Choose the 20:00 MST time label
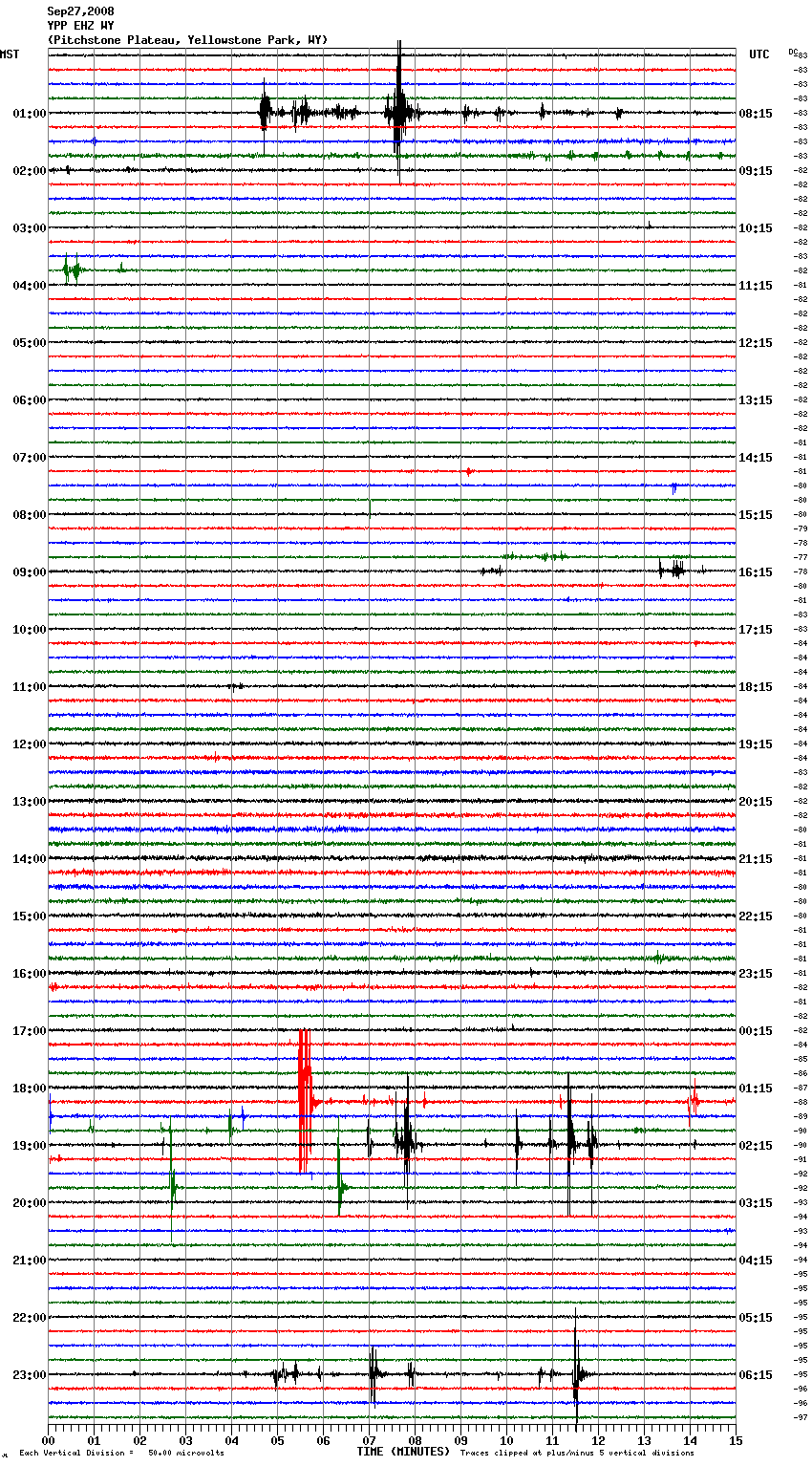The height and width of the screenshot is (1466, 812). pyautogui.click(x=30, y=1203)
